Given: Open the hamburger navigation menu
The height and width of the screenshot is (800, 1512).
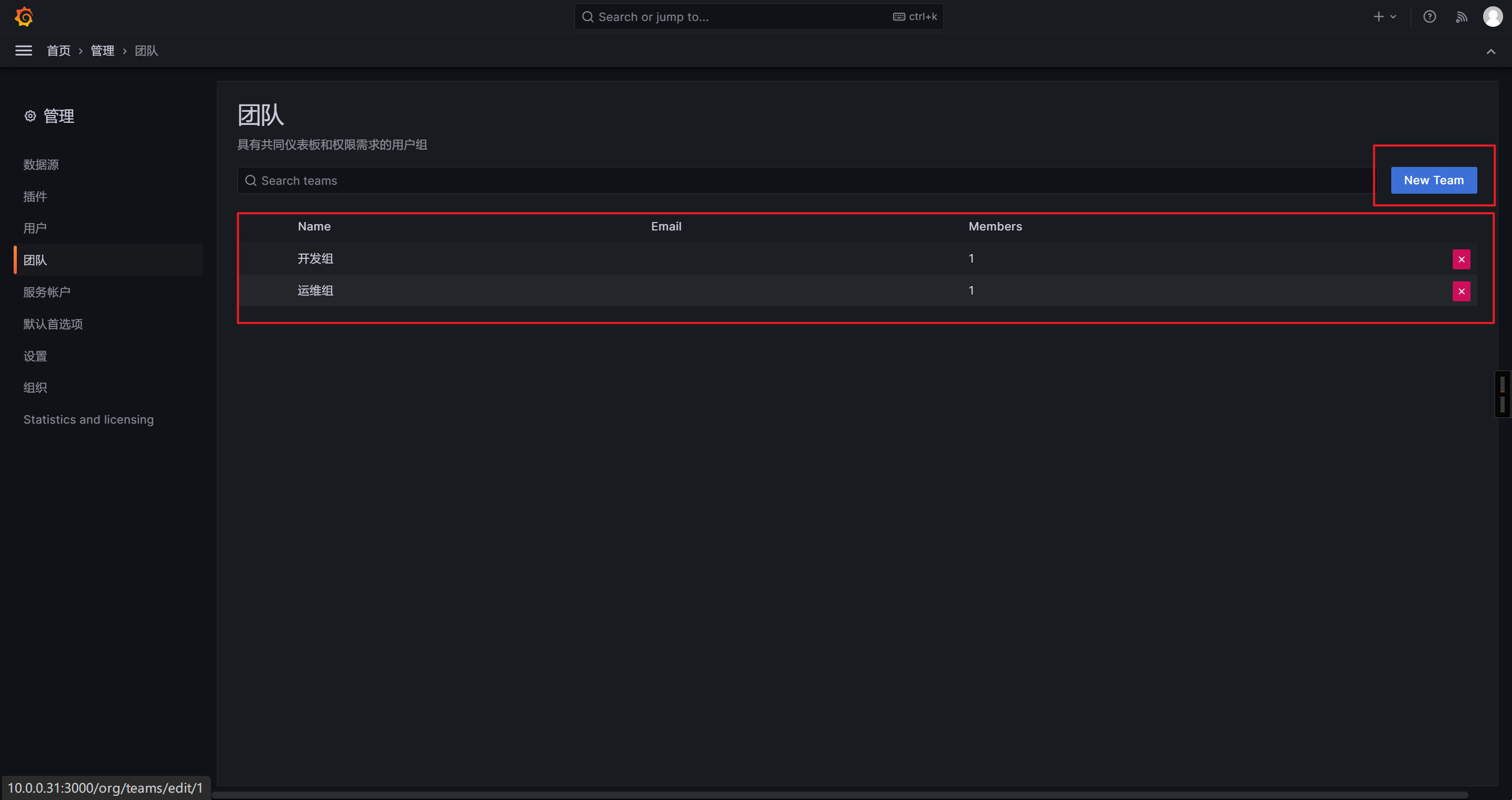Looking at the screenshot, I should [24, 50].
